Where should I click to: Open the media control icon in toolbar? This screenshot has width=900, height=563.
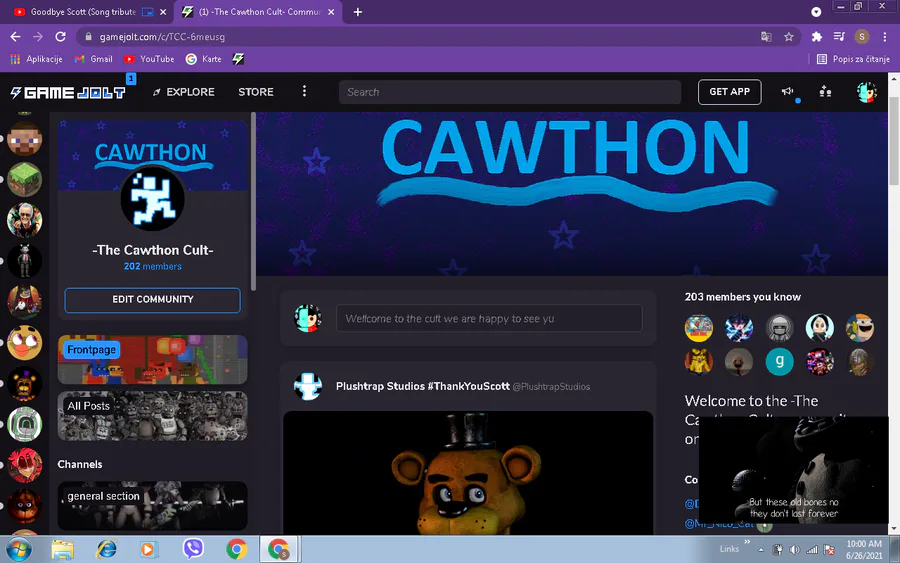pos(839,37)
